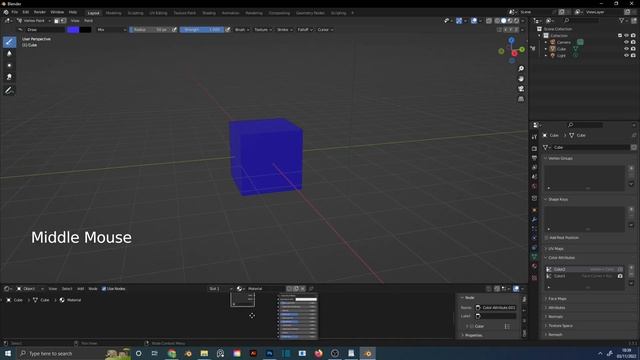Open Windows Start menu
The width and height of the screenshot is (640, 360).
[x=8, y=353]
